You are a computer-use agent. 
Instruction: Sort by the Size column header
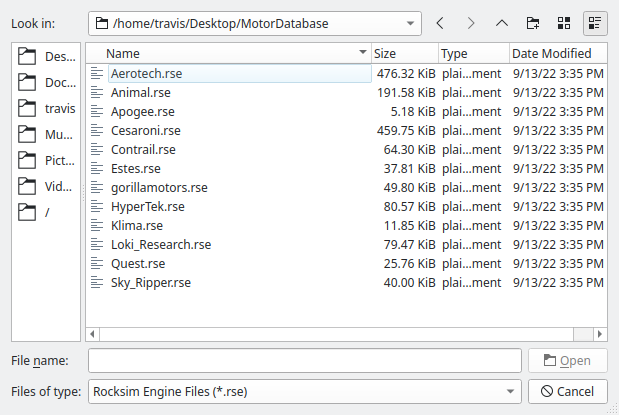tap(404, 53)
